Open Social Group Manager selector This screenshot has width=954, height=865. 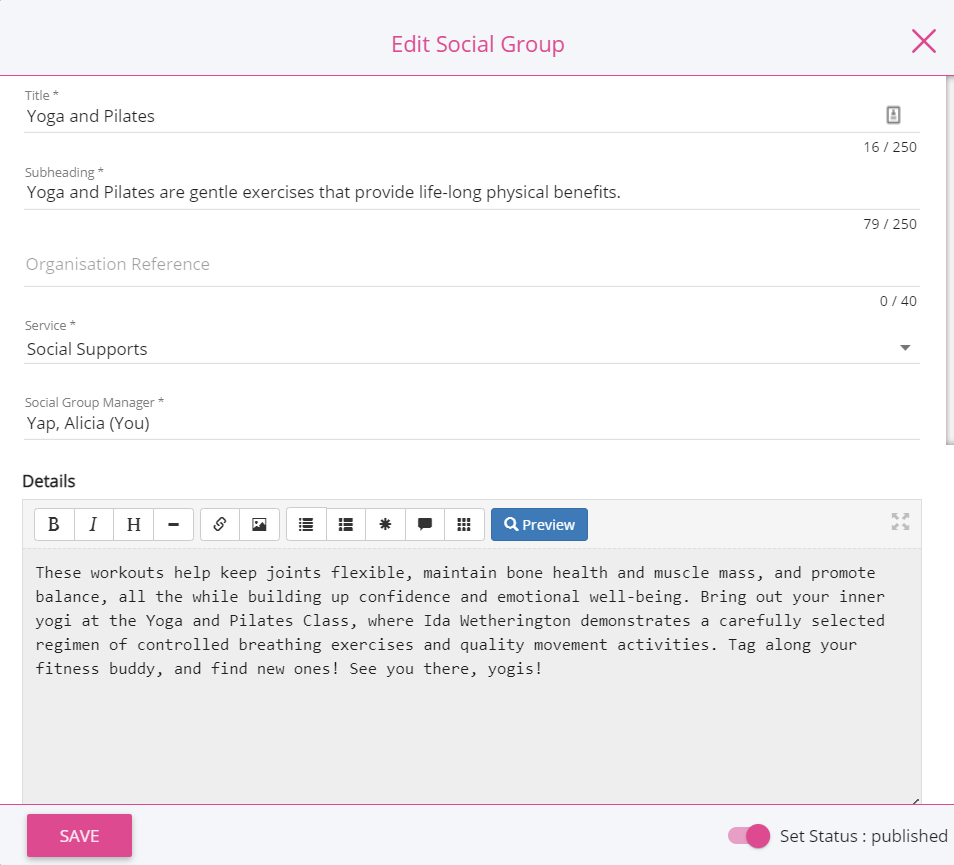472,423
